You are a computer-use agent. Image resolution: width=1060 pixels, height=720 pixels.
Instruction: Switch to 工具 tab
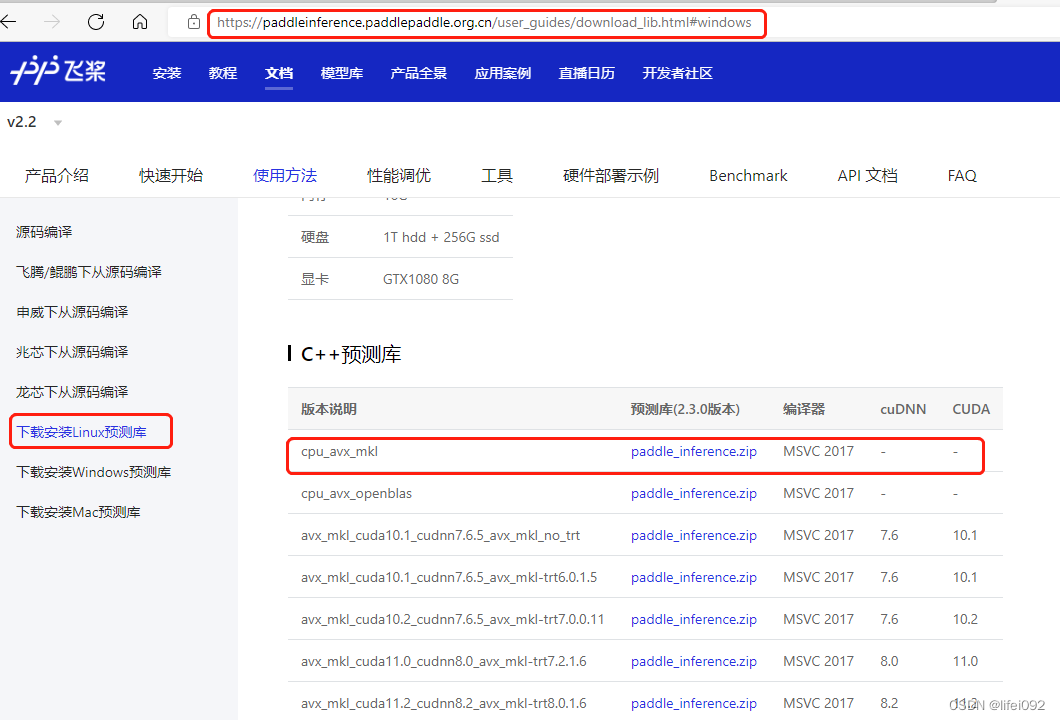click(x=497, y=176)
